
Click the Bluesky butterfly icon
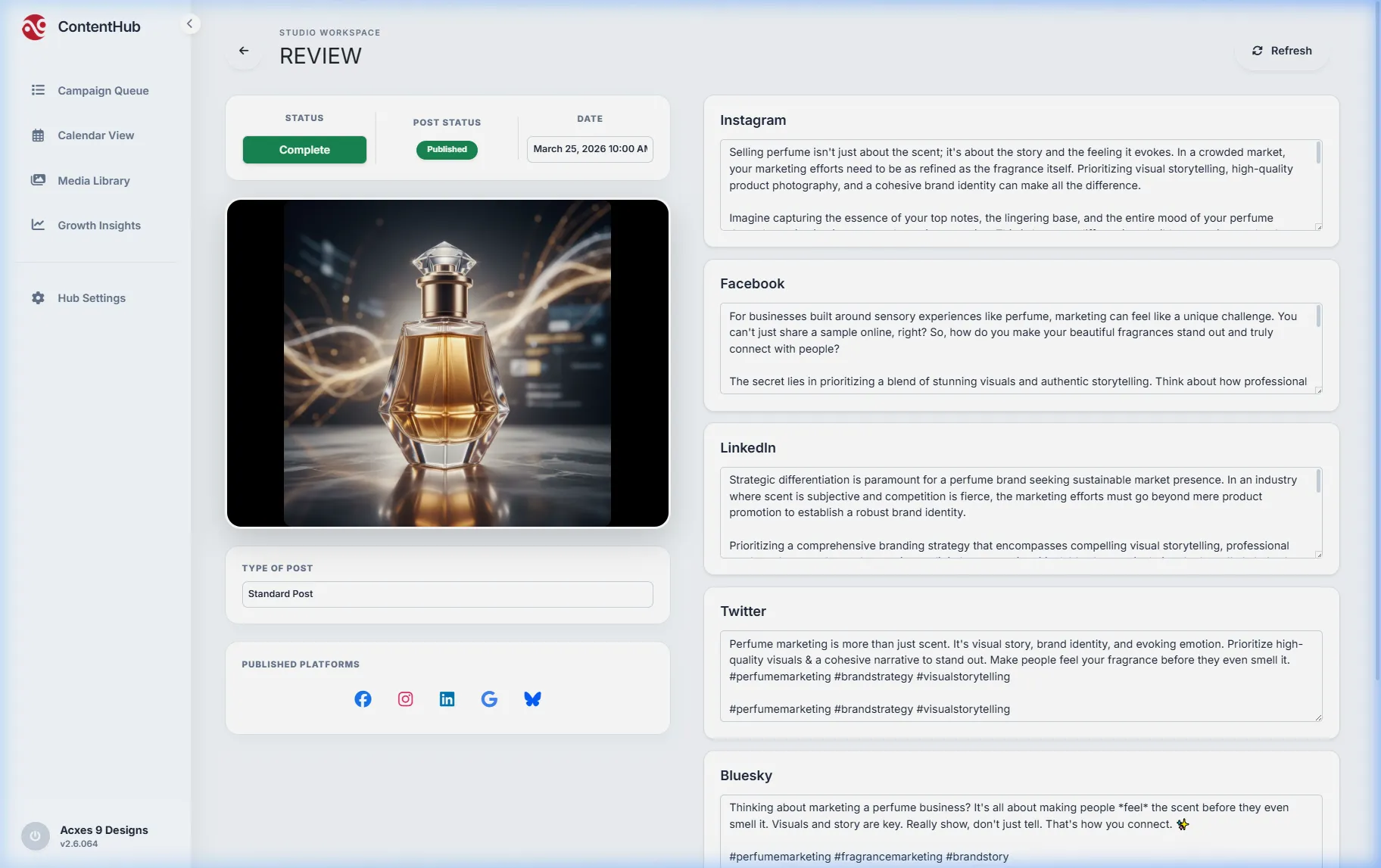click(532, 698)
